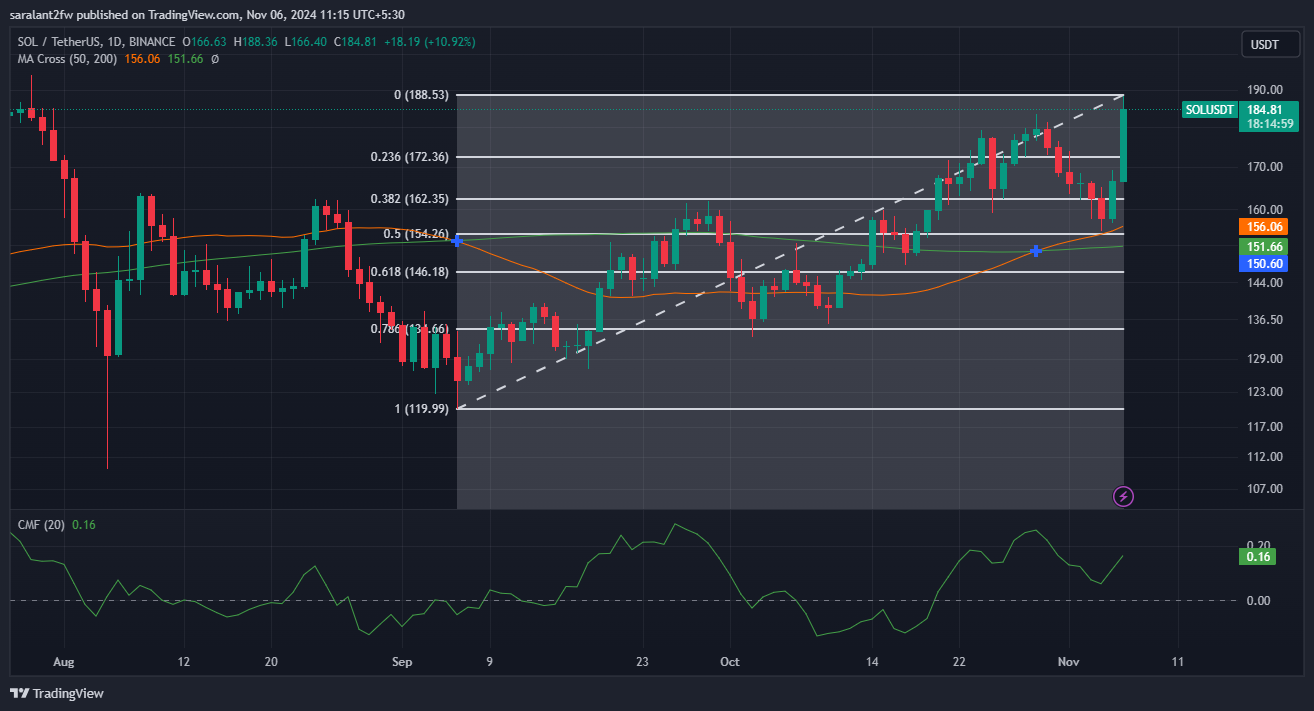Select the orange 156.06 moving average price label
The image size is (1314, 711).
tap(1263, 227)
